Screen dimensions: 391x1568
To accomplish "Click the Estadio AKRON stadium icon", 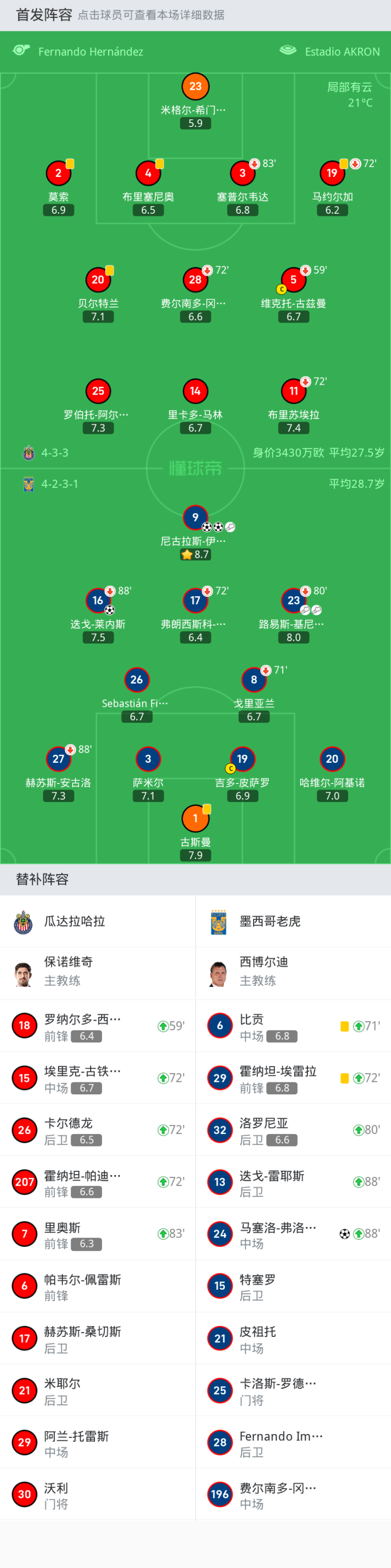I will point(287,50).
